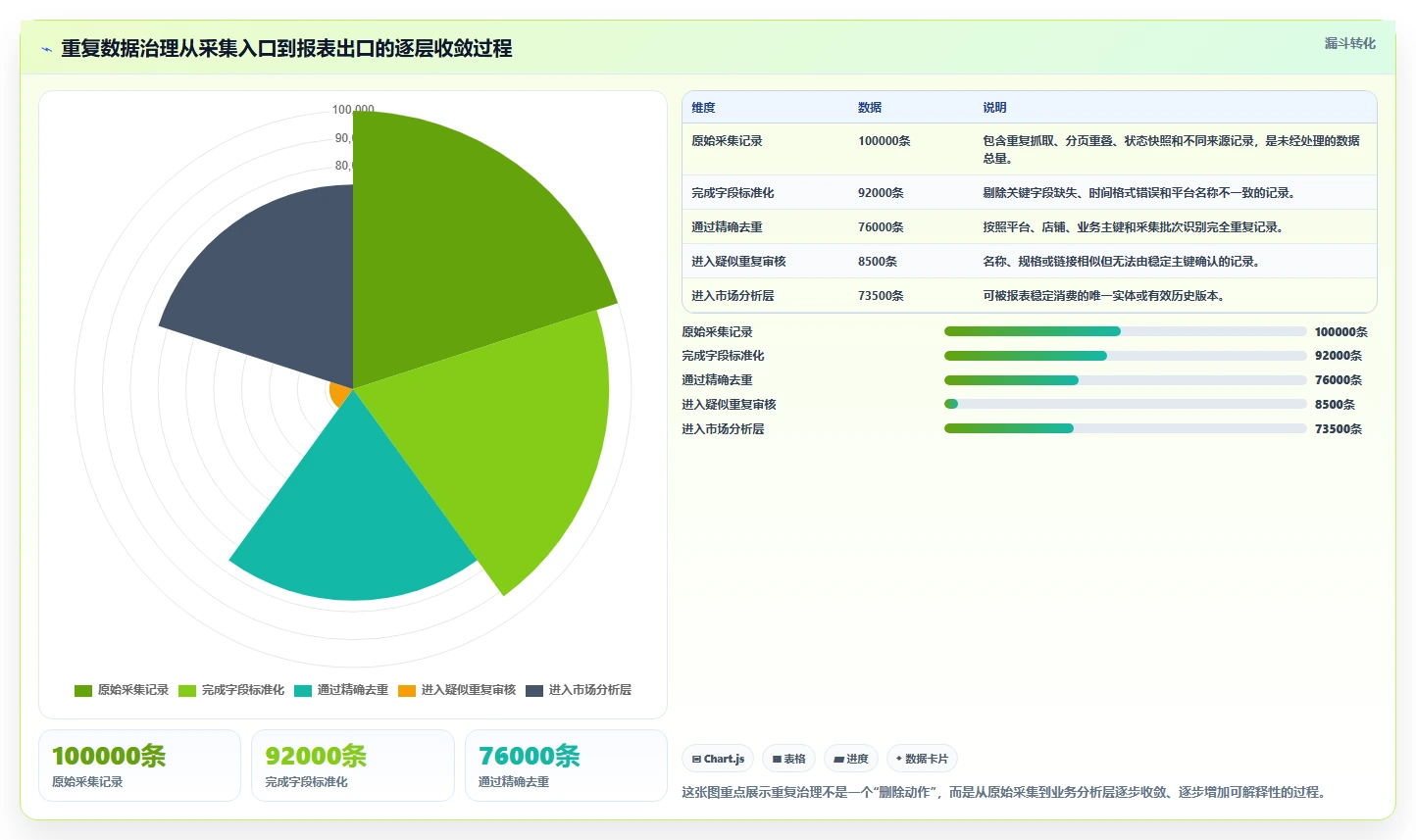The image size is (1416, 840).
Task: Click the 完成字段标准化 progress bar
Action: (x=1125, y=356)
